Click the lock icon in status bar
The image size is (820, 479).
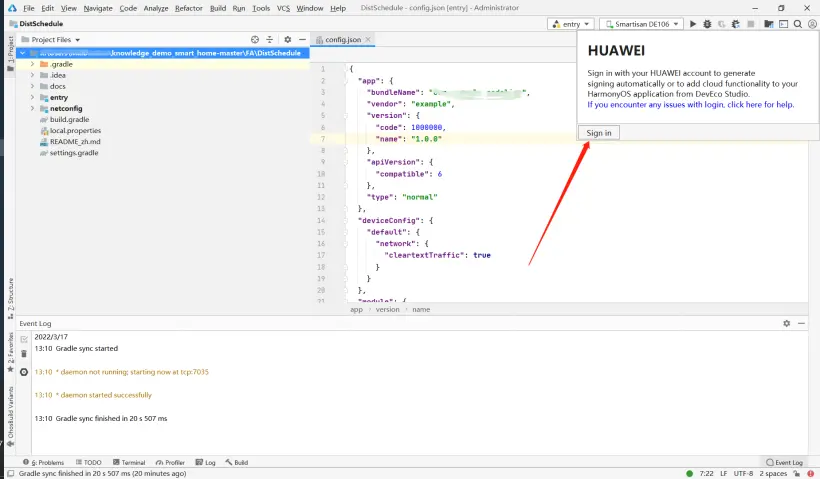[796, 473]
